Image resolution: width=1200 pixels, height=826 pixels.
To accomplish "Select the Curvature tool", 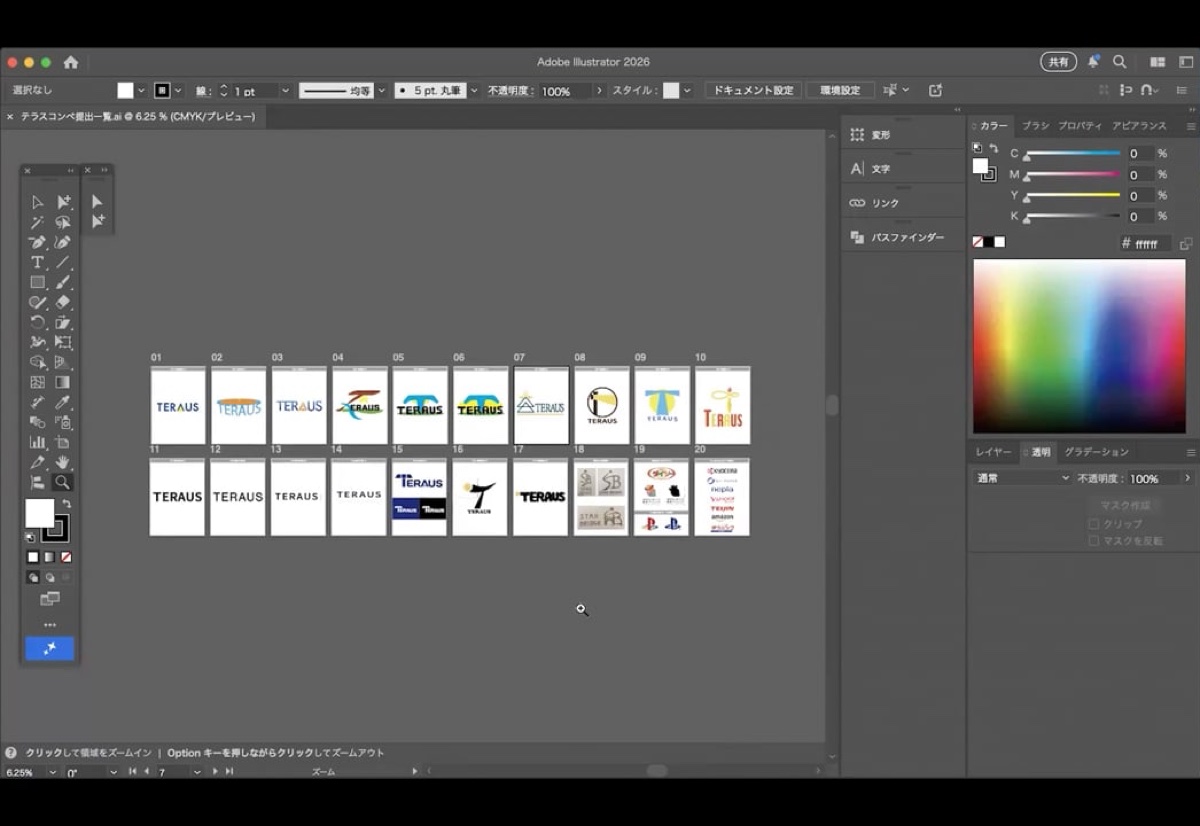I will click(63, 242).
